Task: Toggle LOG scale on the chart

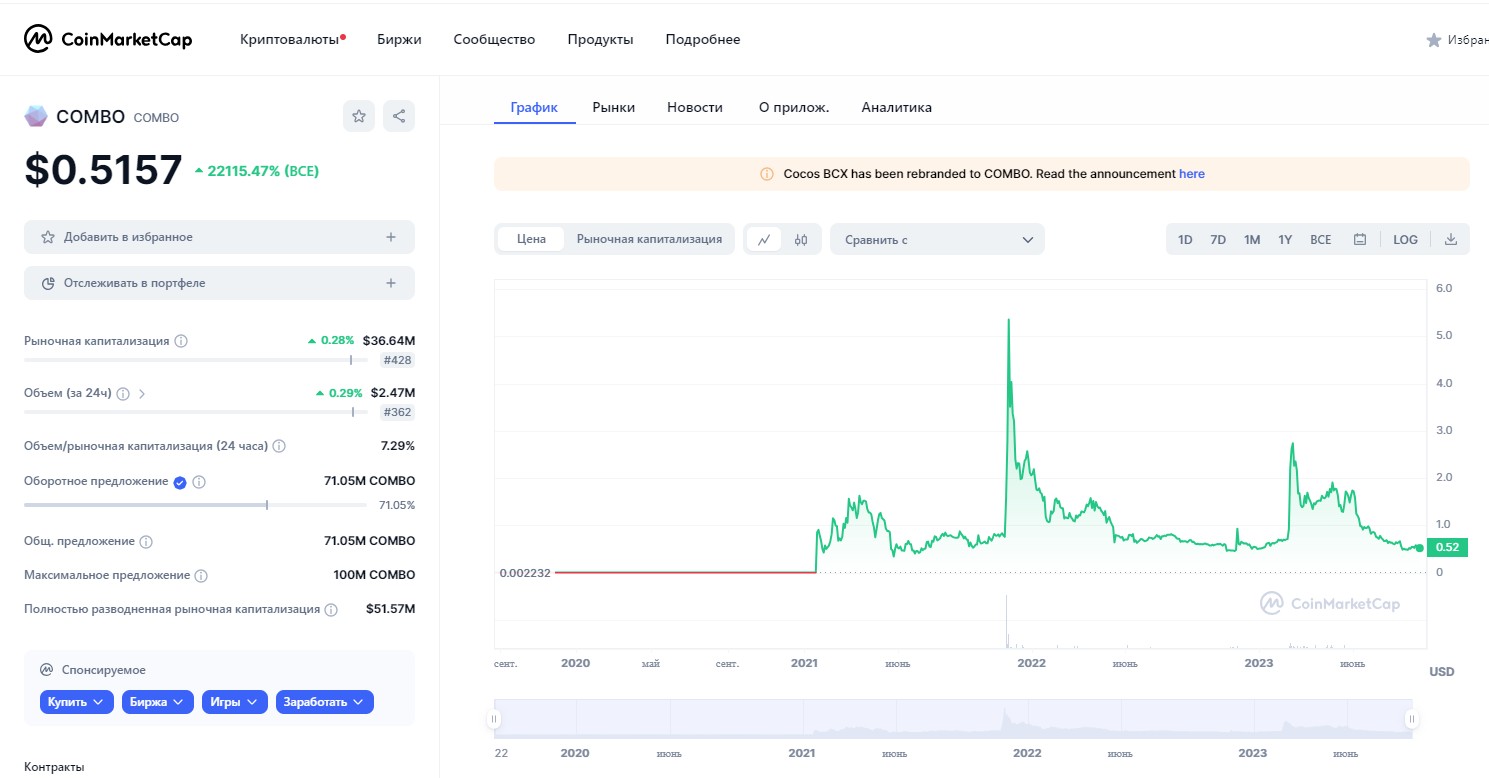Action: pos(1405,240)
